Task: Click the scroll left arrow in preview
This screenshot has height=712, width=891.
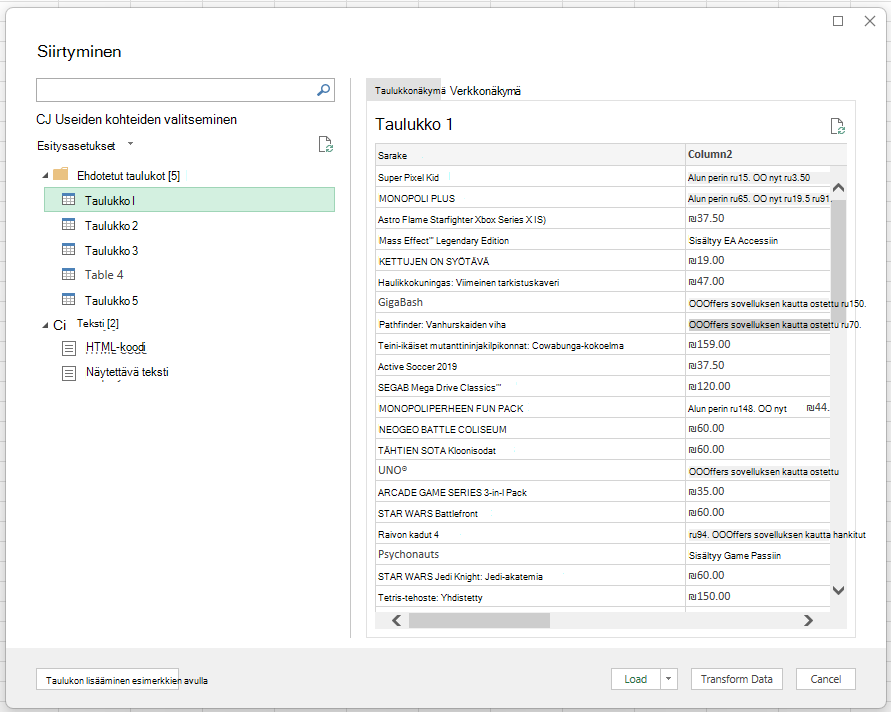Action: click(x=397, y=621)
